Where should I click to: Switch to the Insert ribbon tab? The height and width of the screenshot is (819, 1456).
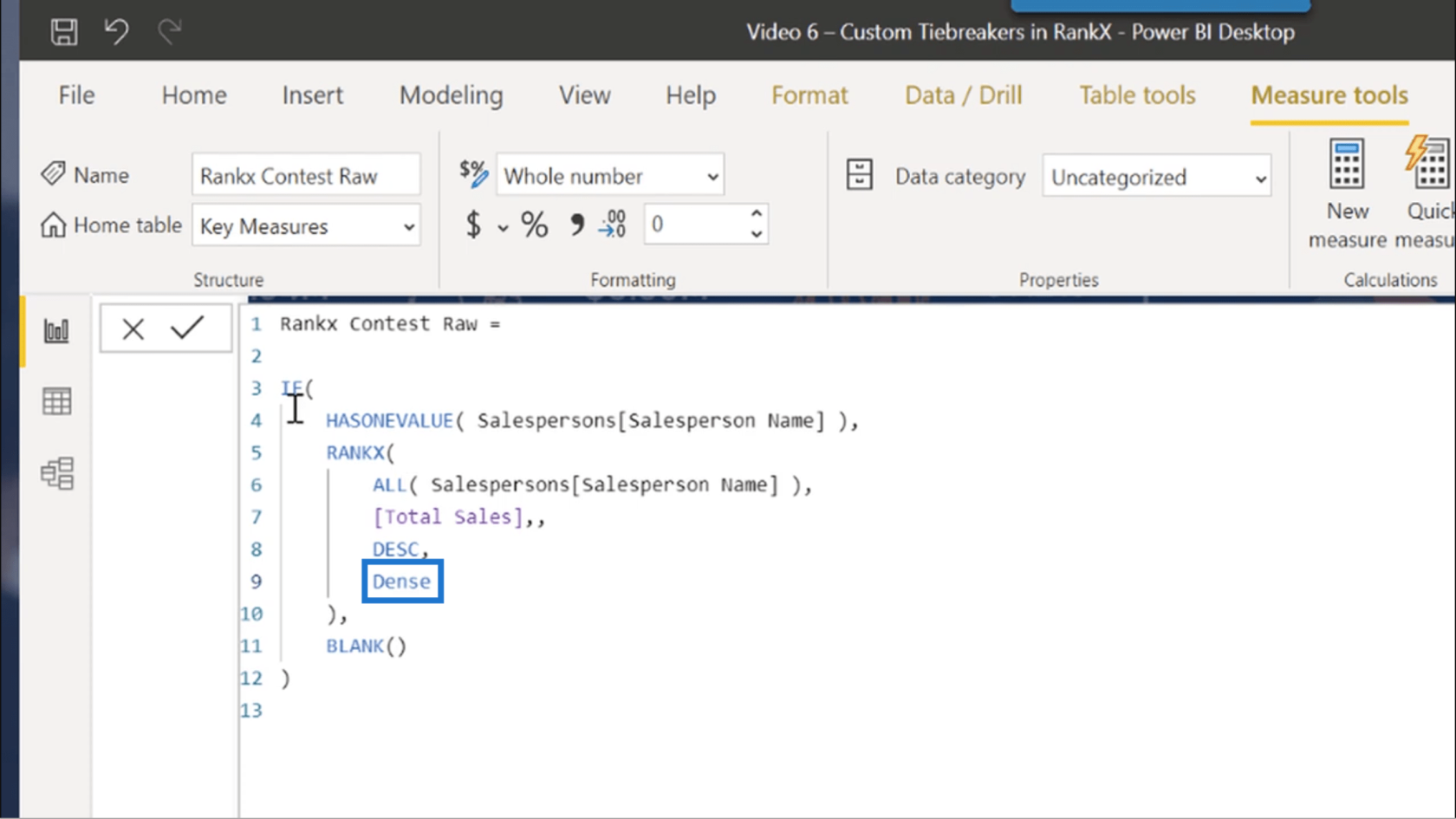pos(312,95)
